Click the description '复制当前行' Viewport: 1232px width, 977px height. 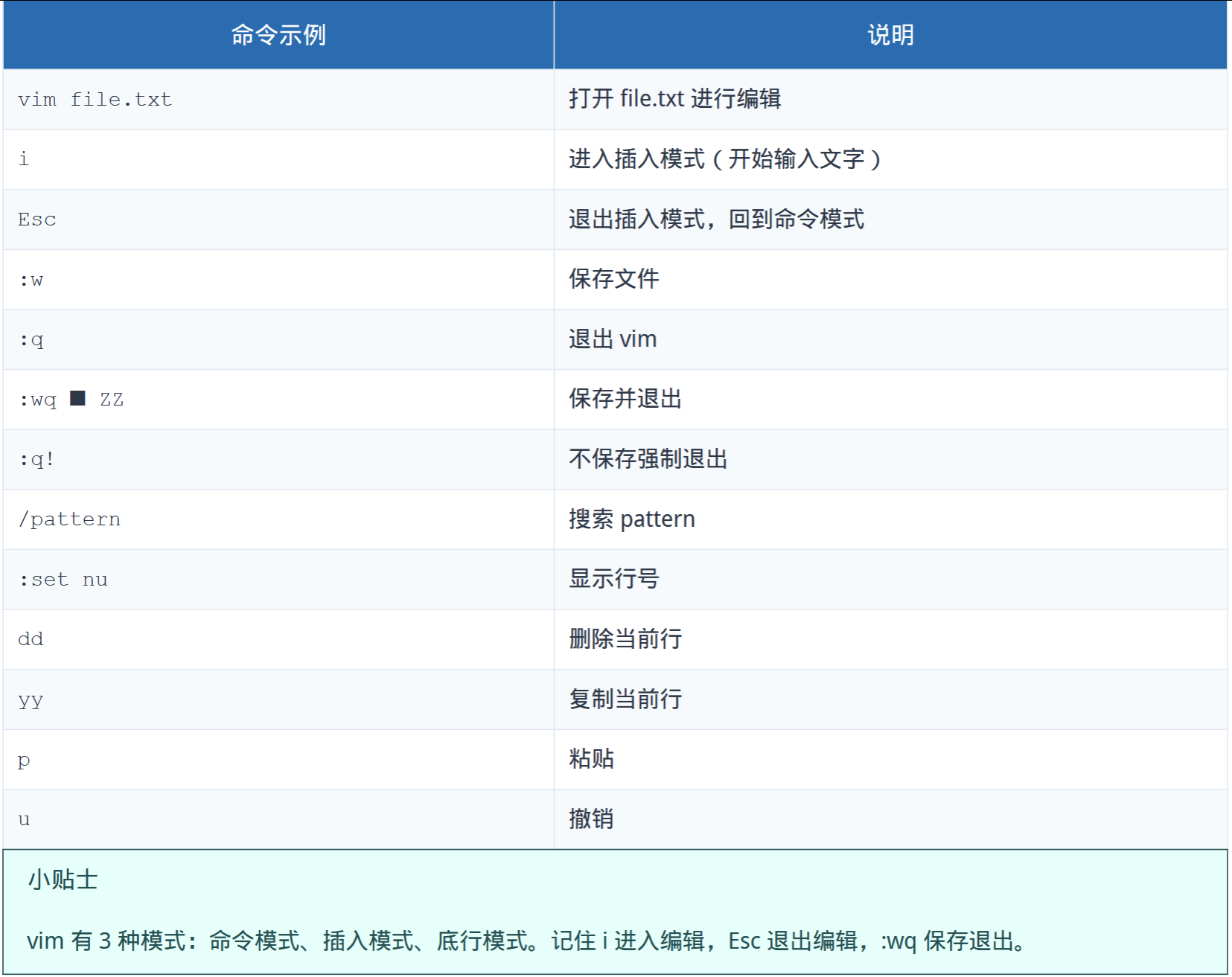(625, 699)
